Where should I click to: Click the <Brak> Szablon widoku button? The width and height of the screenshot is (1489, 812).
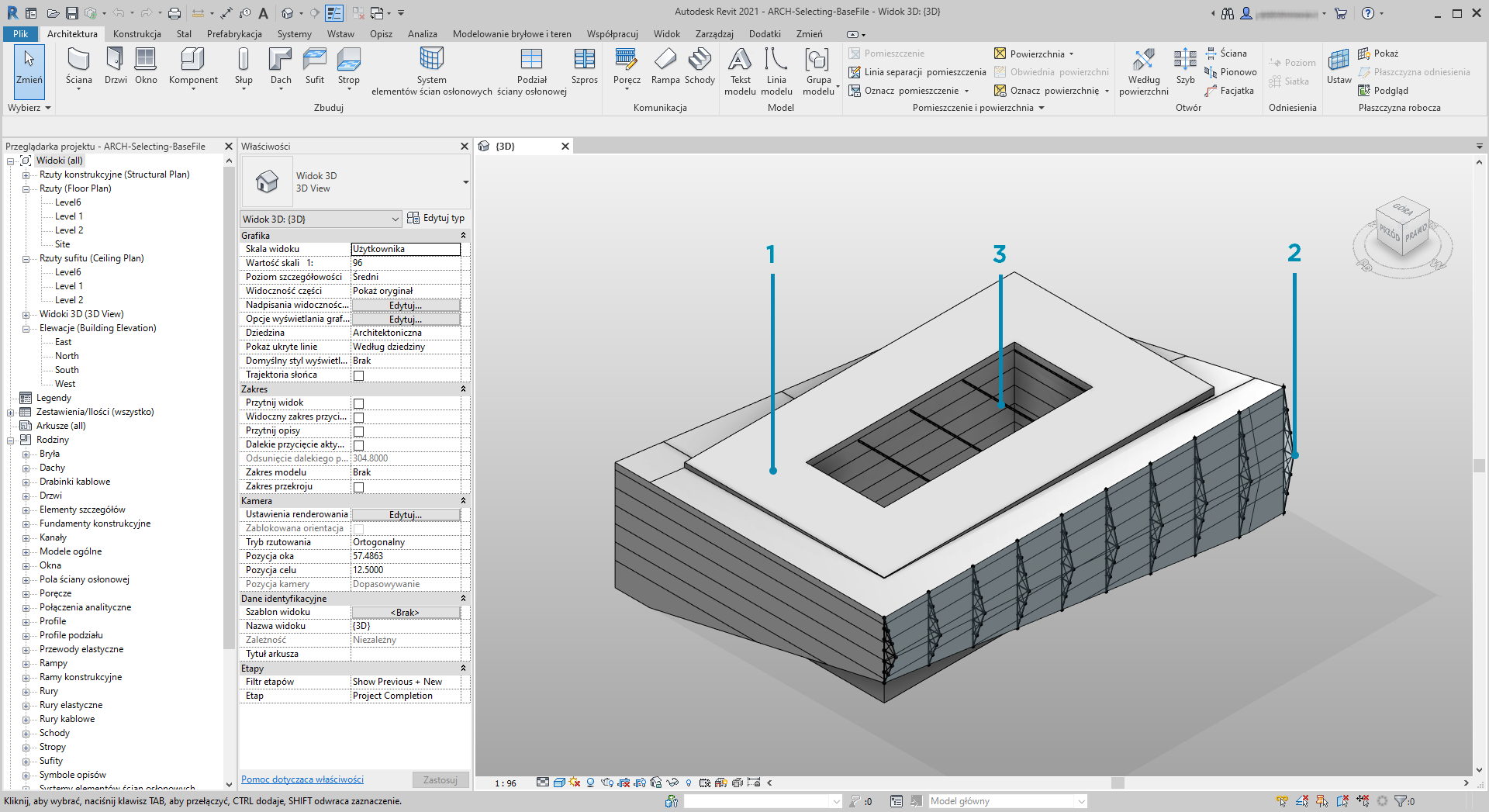click(406, 612)
